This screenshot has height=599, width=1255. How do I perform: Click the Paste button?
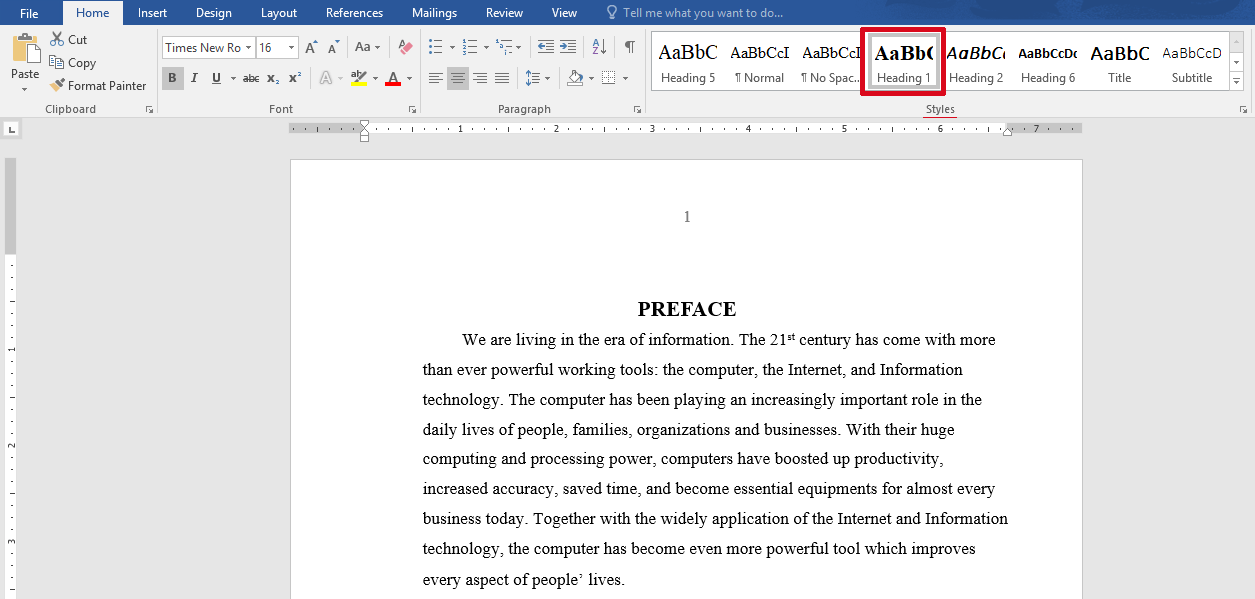point(25,63)
